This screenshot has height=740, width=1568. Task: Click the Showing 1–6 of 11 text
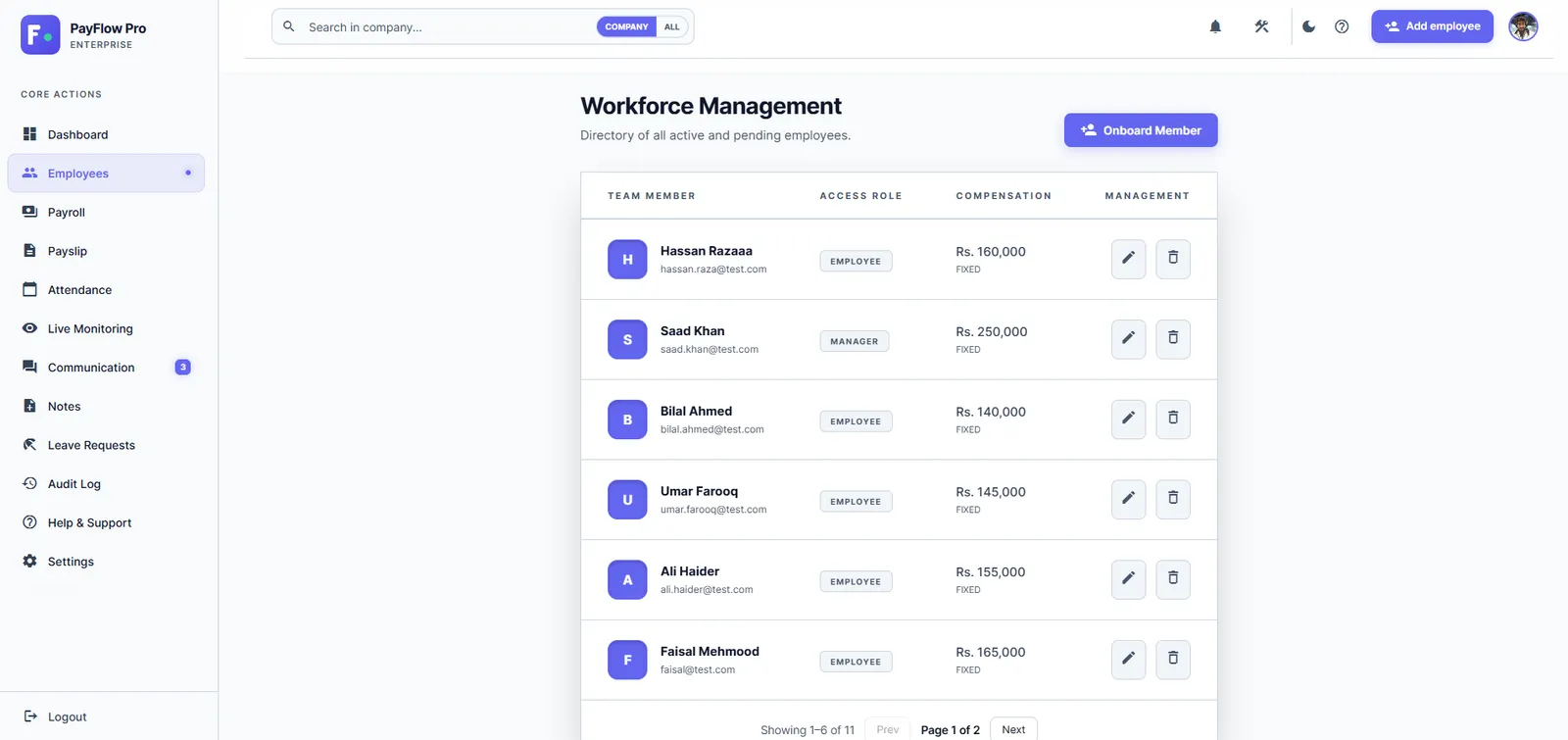[808, 730]
